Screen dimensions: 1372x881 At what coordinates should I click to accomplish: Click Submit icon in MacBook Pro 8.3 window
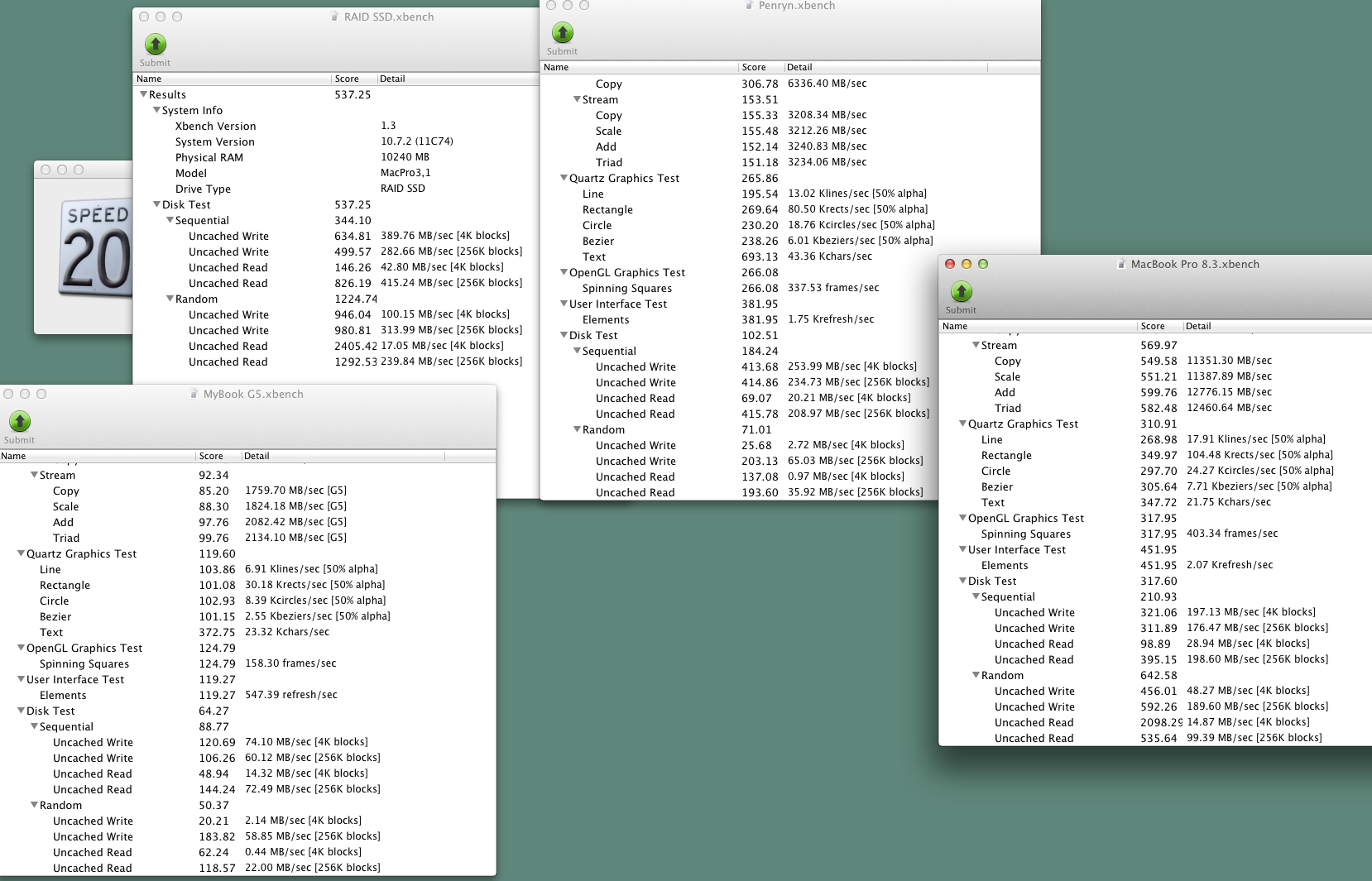(961, 292)
